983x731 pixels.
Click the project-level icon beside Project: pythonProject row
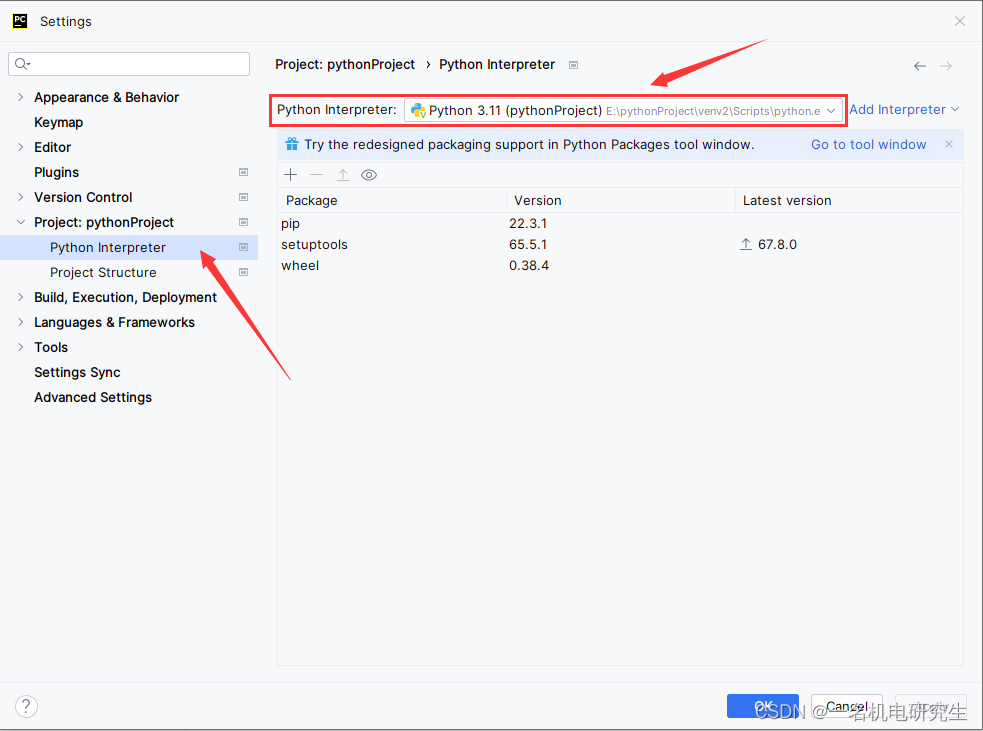coord(244,223)
